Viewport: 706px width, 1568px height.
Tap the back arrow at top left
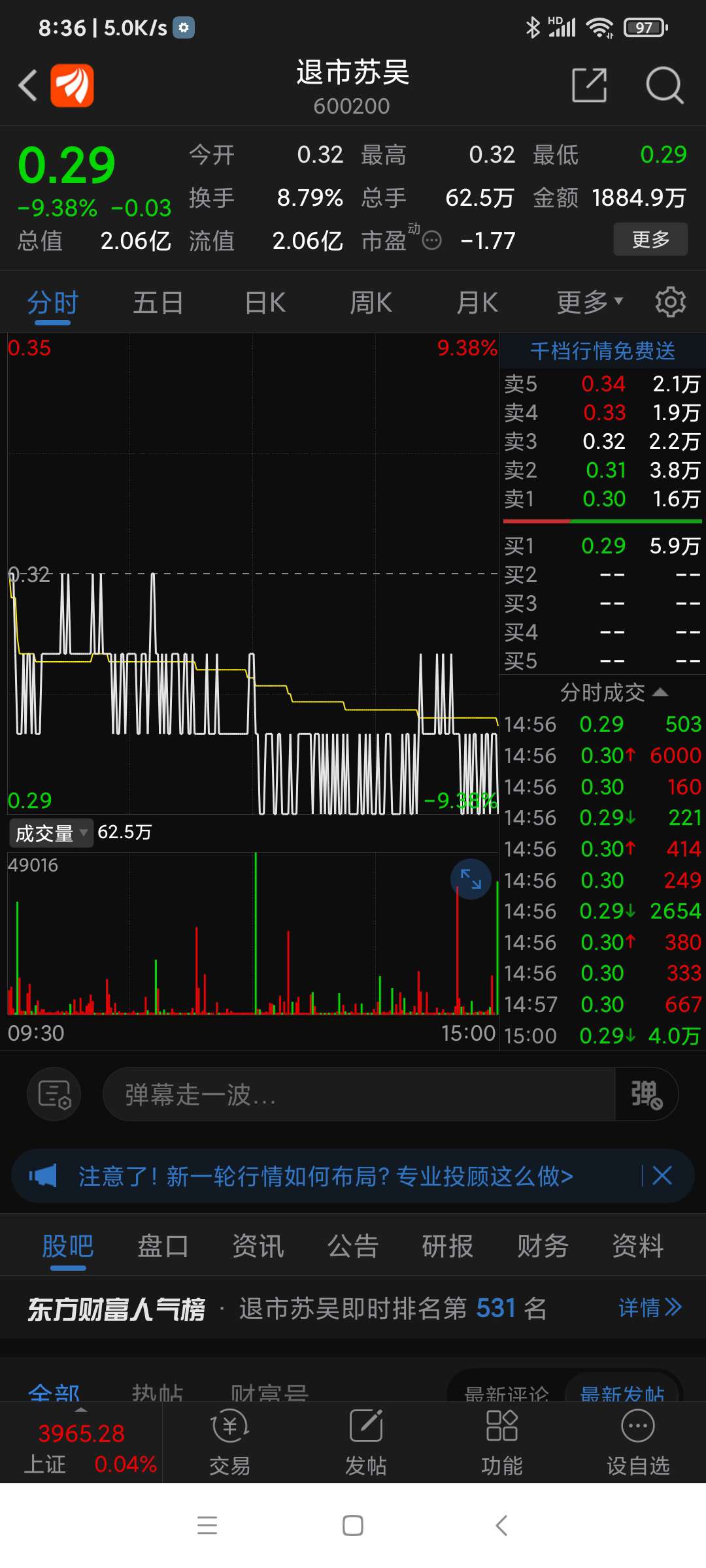click(x=27, y=86)
